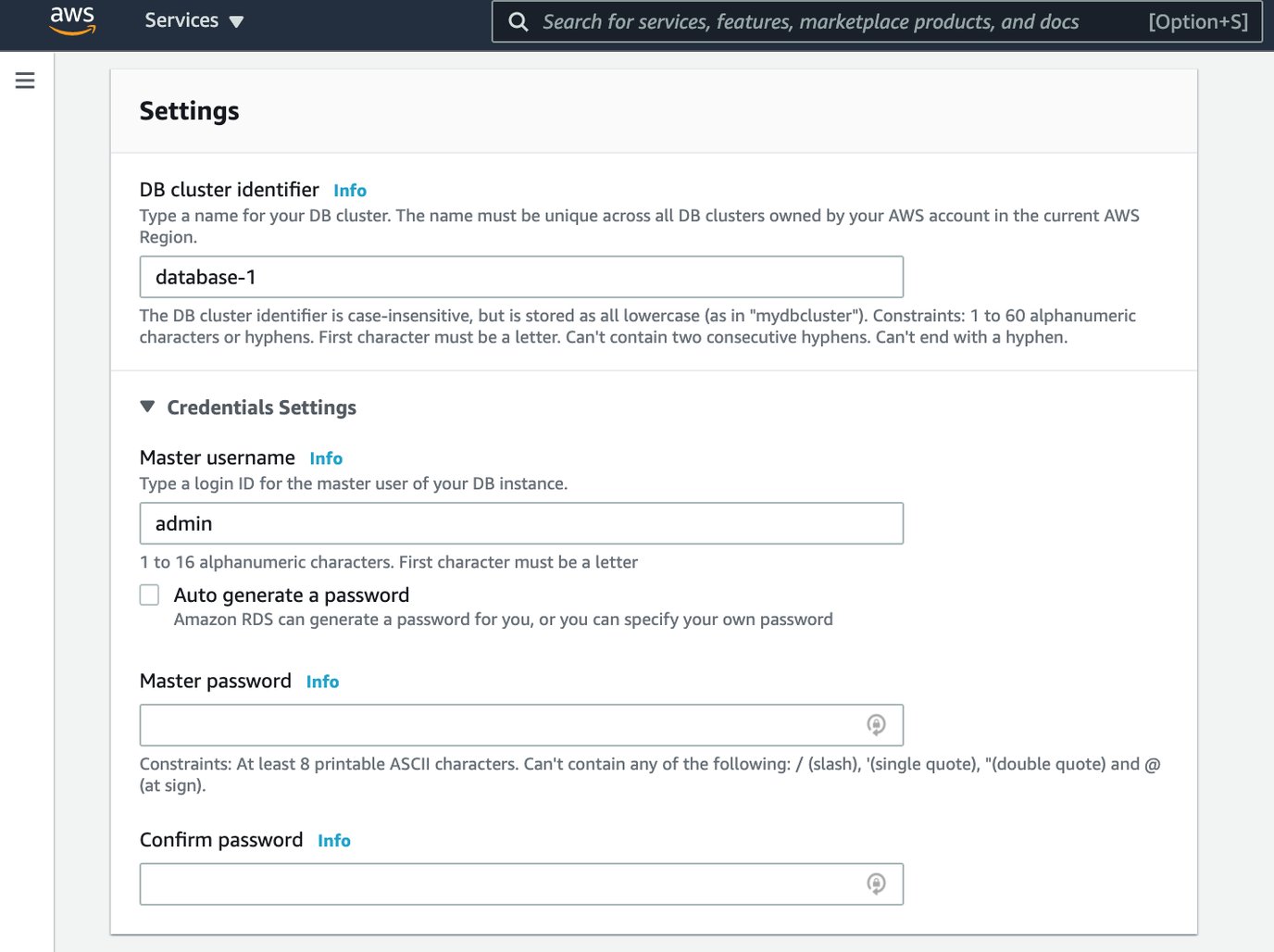Click the Services dropdown chevron
Screen dimensions: 1274x952
236,20
